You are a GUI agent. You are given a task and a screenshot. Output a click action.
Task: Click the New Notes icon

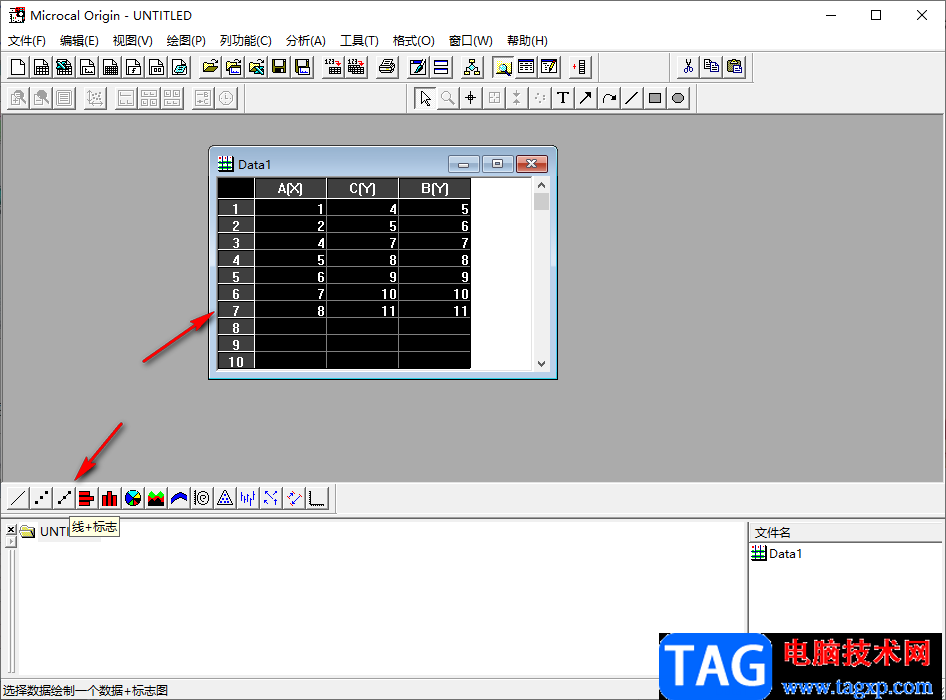pyautogui.click(x=179, y=67)
